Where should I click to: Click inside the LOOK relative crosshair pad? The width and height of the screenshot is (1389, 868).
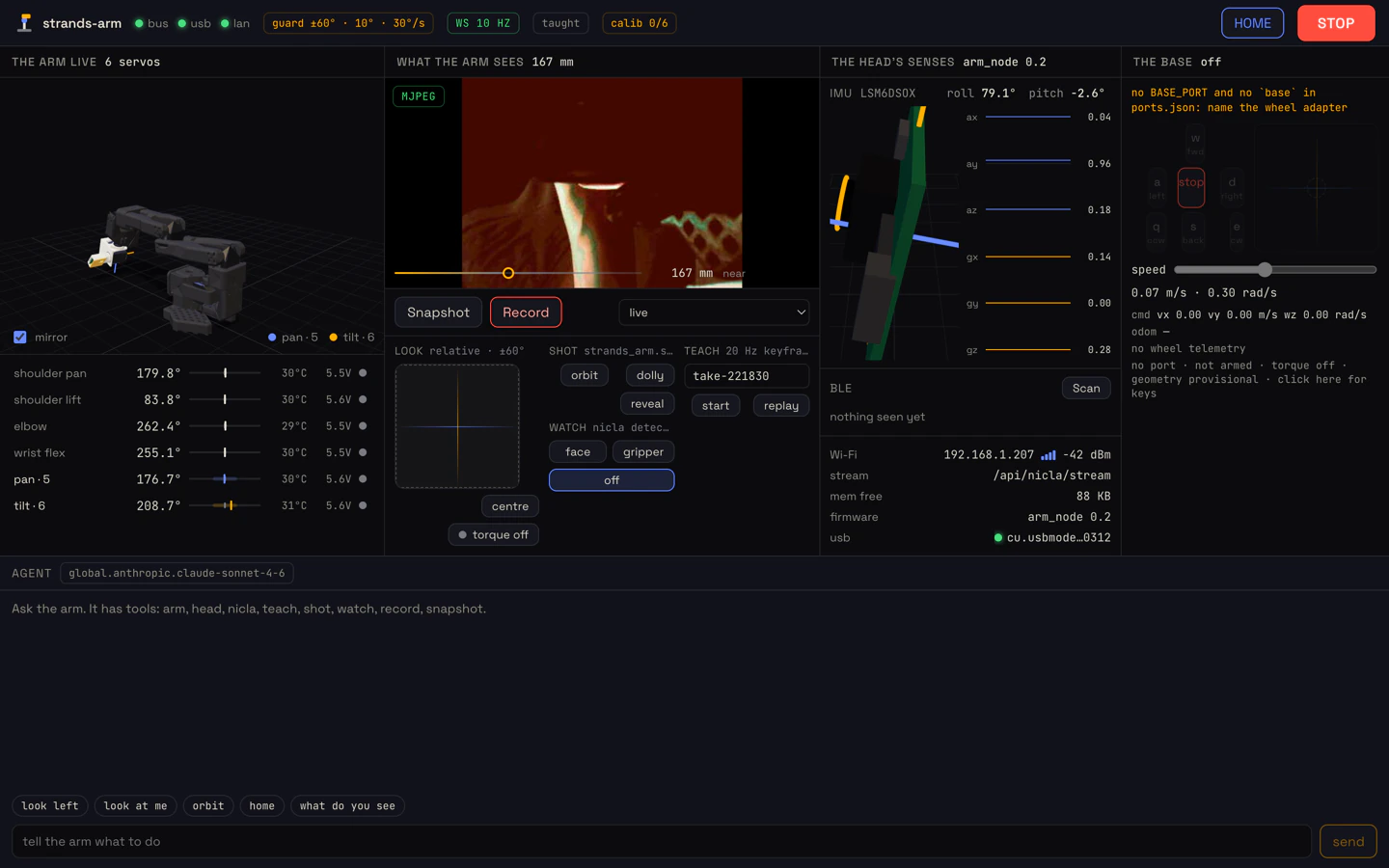coord(457,426)
